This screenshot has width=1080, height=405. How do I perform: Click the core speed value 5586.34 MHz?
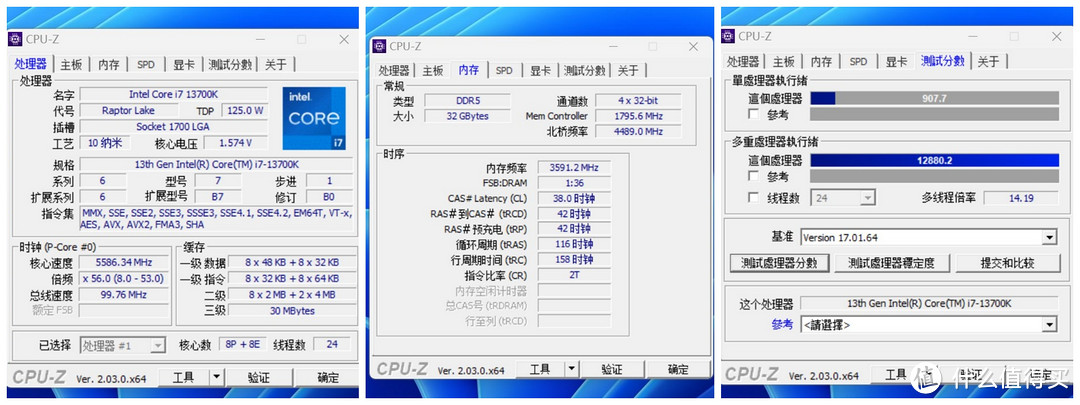(124, 262)
